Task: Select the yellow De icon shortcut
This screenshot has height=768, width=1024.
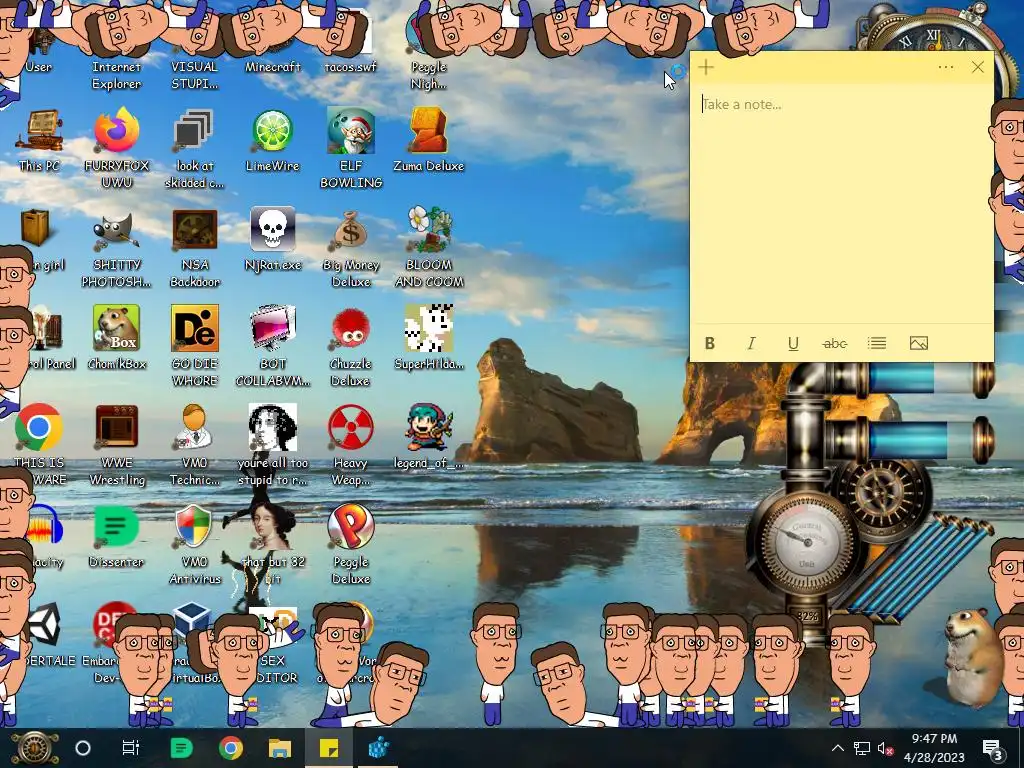Action: [x=195, y=328]
